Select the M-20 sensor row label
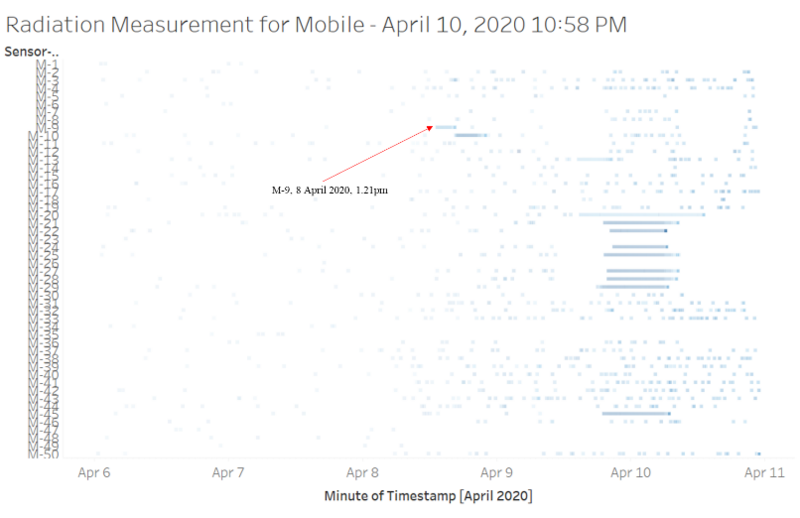 click(x=43, y=215)
